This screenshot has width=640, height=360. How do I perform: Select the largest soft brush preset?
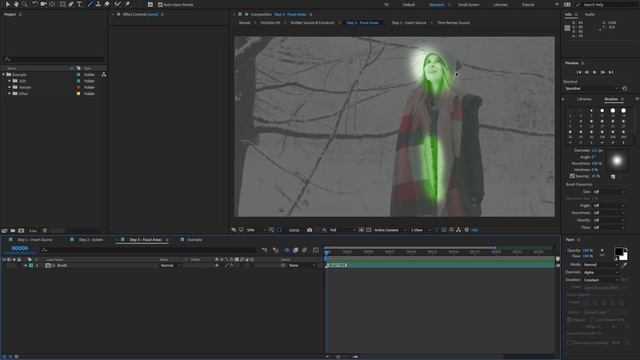pos(623,132)
